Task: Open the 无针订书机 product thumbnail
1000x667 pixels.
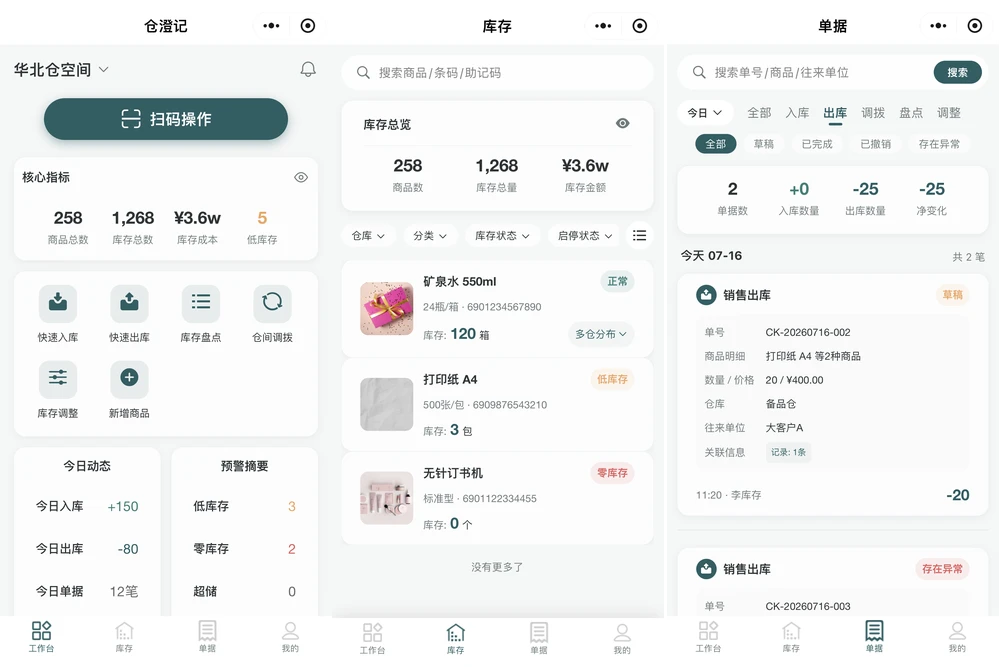Action: click(386, 498)
